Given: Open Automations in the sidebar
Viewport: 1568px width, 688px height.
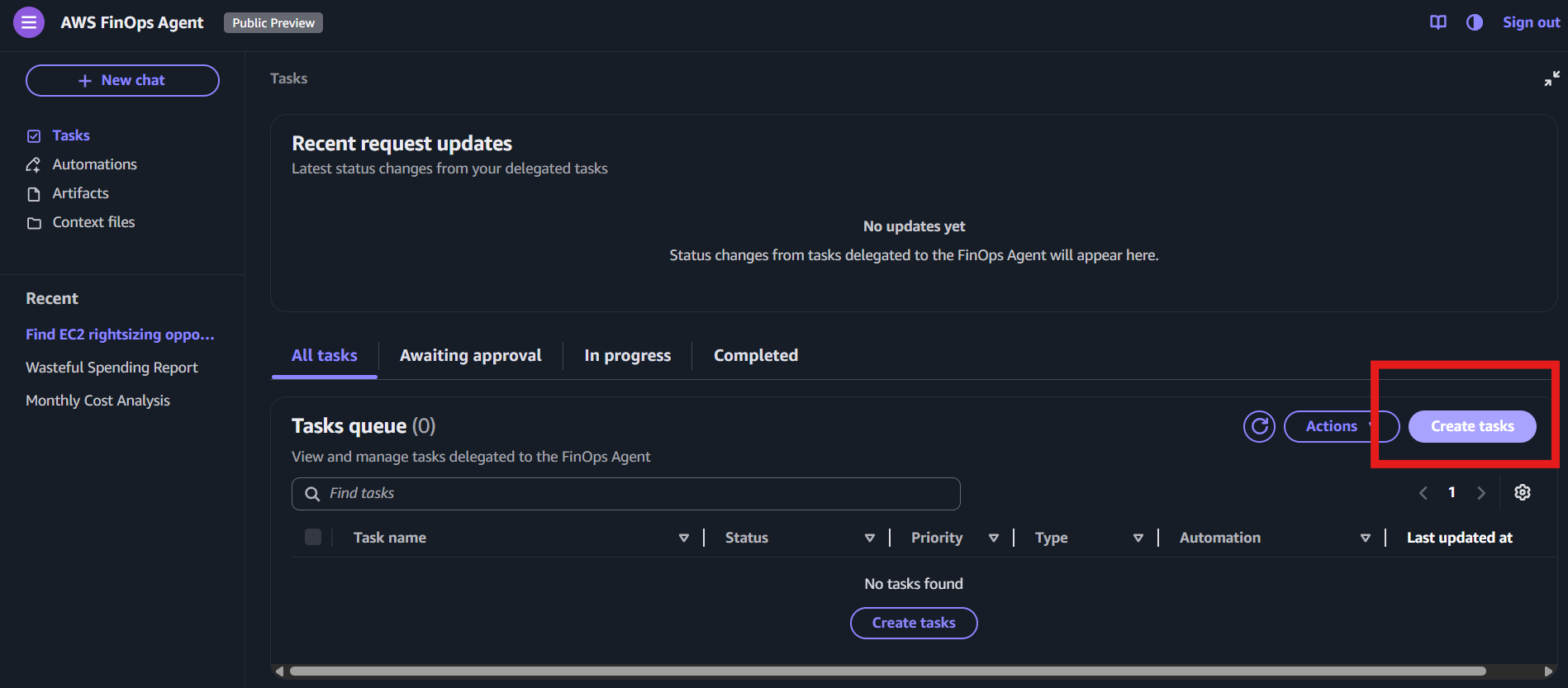Looking at the screenshot, I should (94, 164).
